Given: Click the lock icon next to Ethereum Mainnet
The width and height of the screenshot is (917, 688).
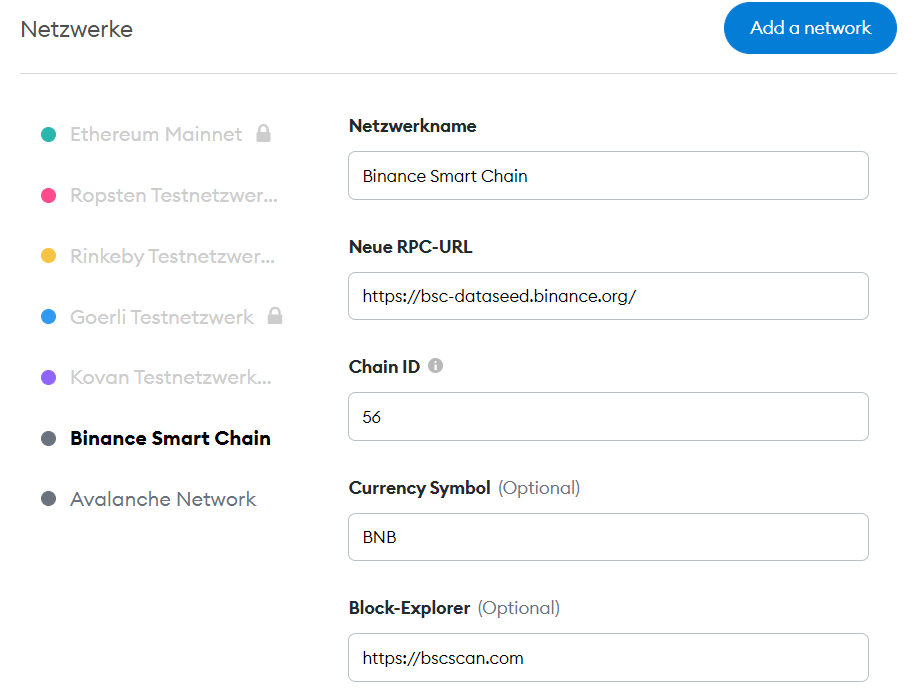Looking at the screenshot, I should [x=264, y=133].
